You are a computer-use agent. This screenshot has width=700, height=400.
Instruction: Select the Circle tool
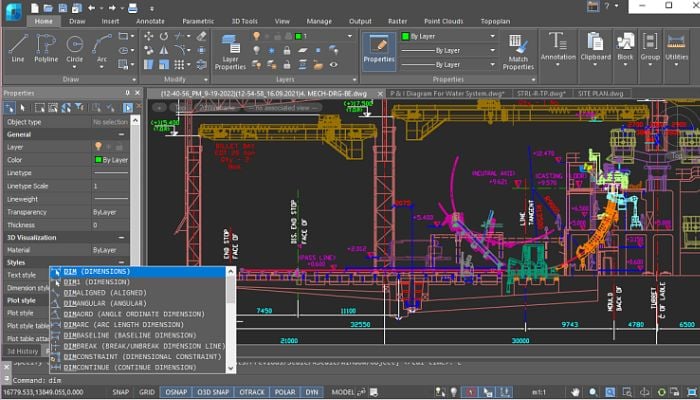pos(75,48)
